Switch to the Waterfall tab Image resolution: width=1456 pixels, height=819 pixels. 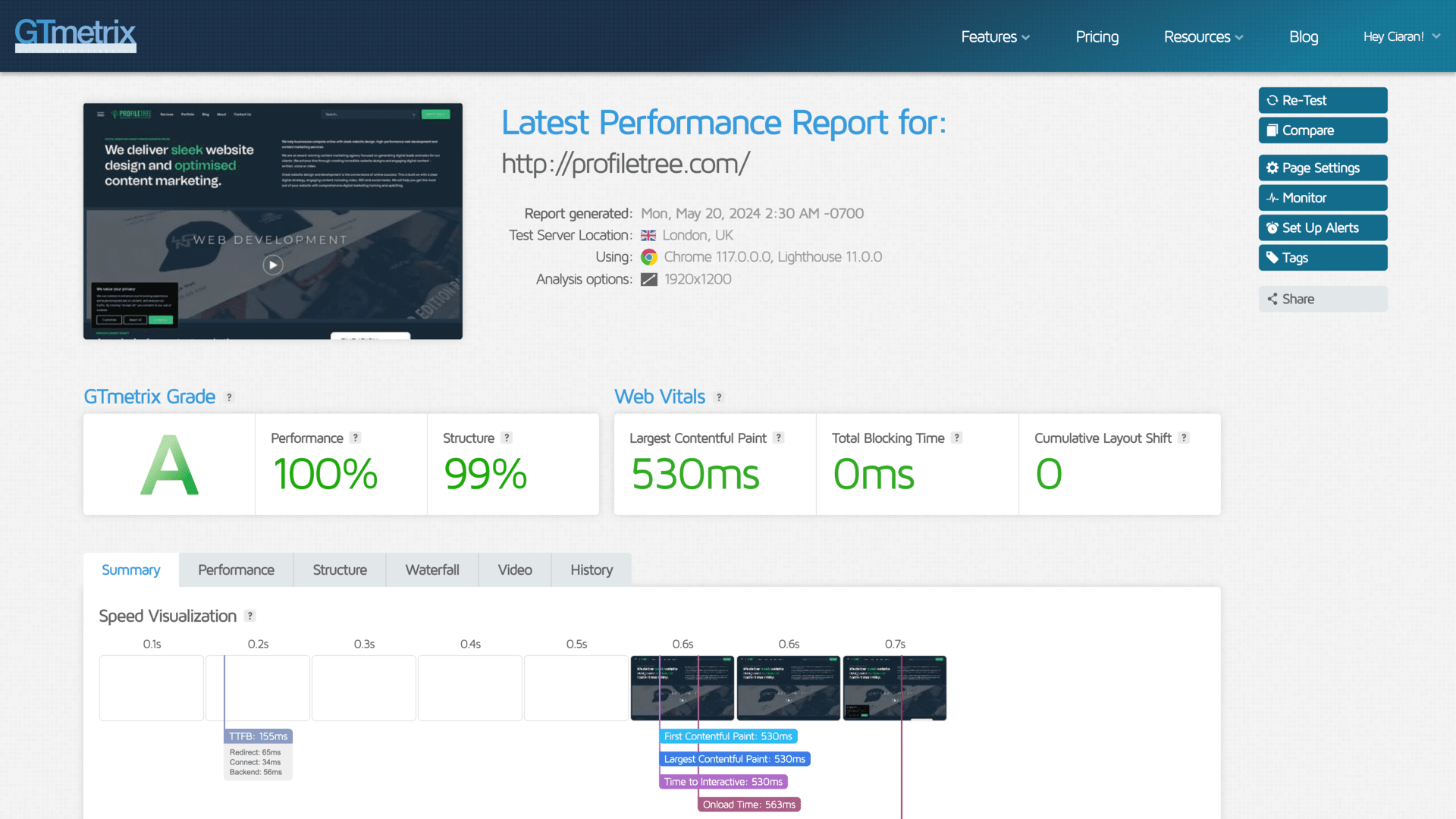431,570
